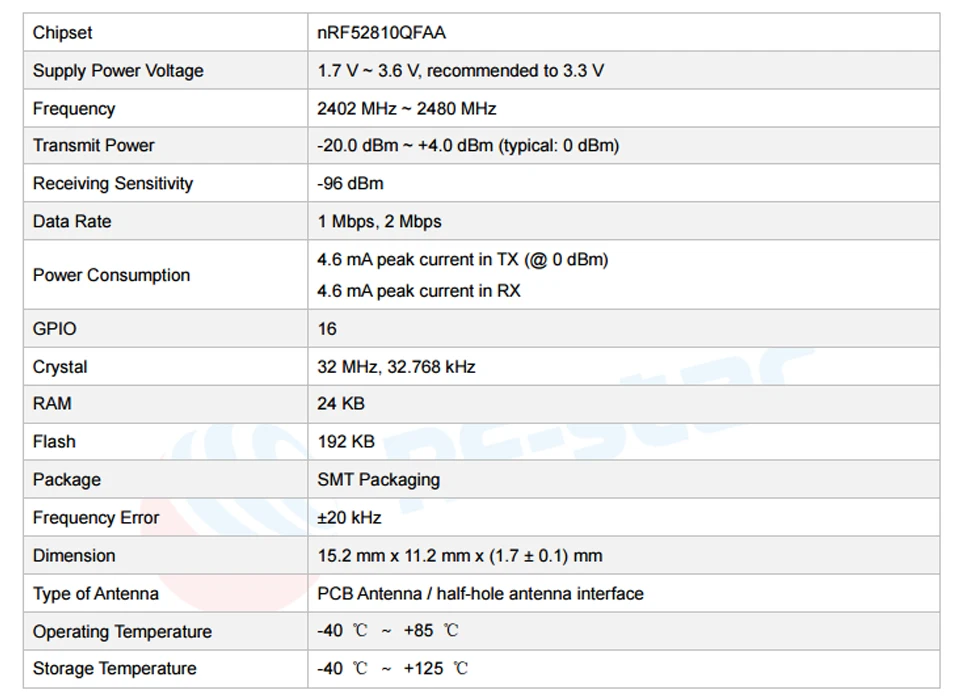
Task: Click the Chipset label cell
Action: [x=165, y=32]
